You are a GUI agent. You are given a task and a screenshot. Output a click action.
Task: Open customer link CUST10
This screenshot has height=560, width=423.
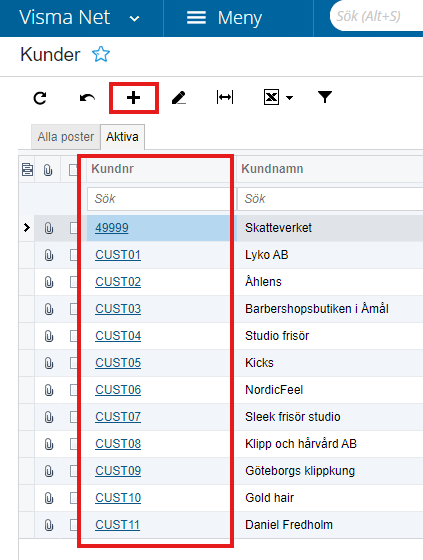tap(118, 498)
